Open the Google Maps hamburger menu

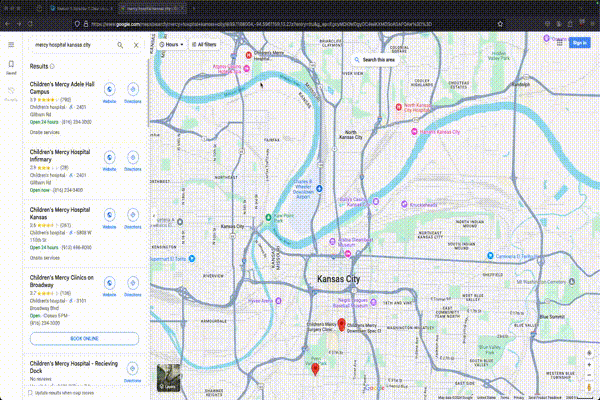click(11, 45)
